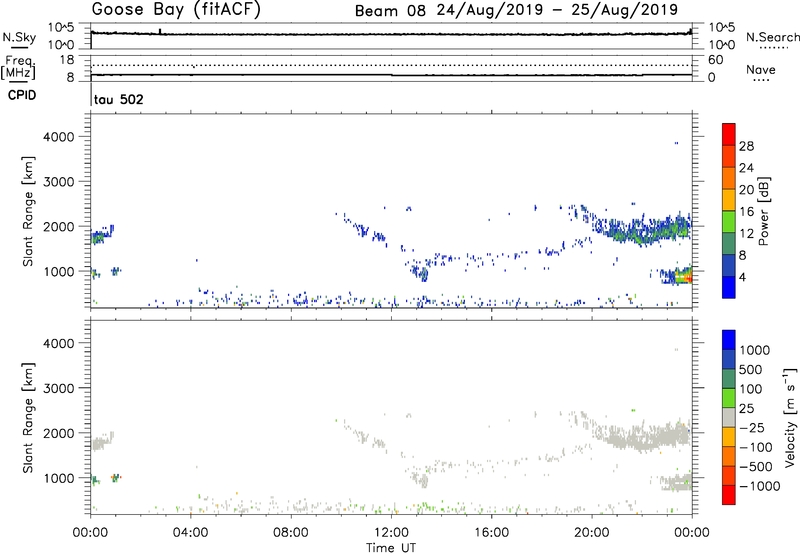Click the '16:00' time axis tick label

click(x=491, y=533)
